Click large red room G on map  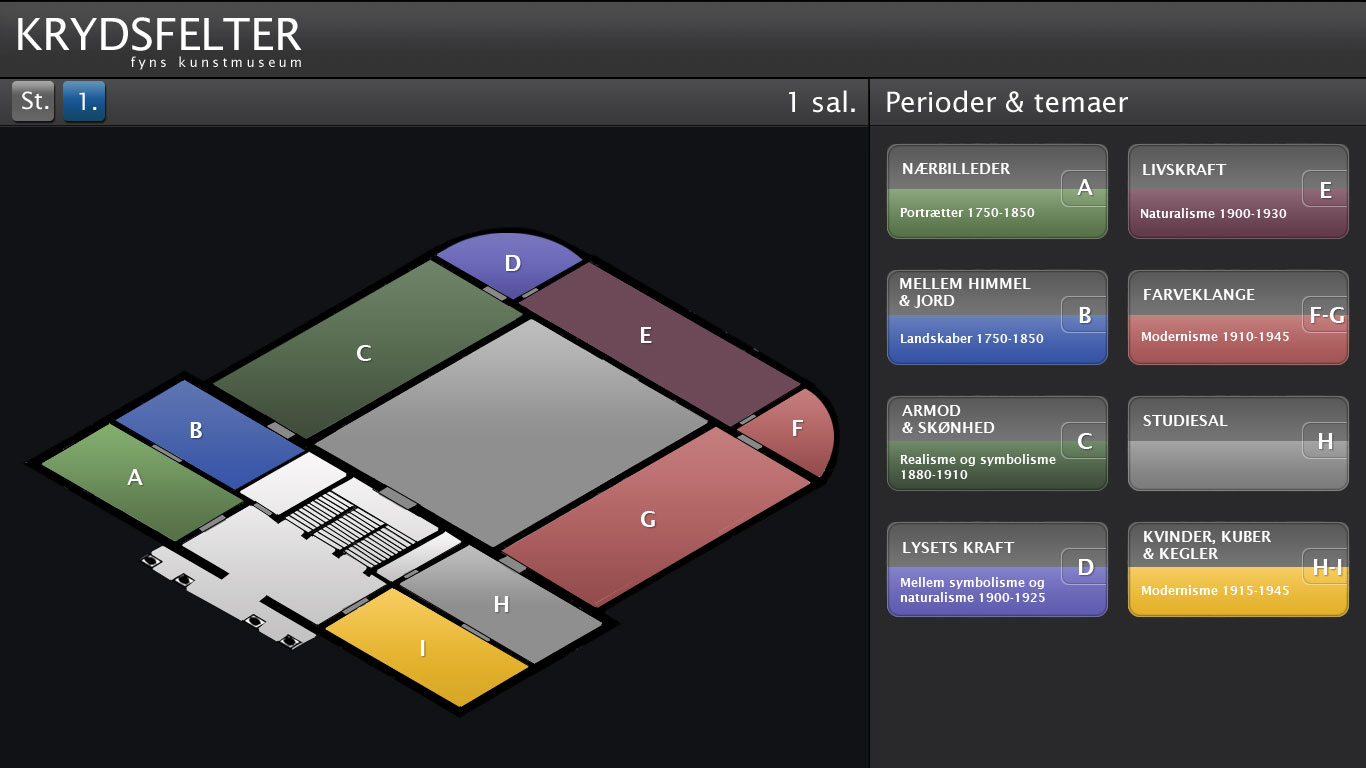pos(648,520)
